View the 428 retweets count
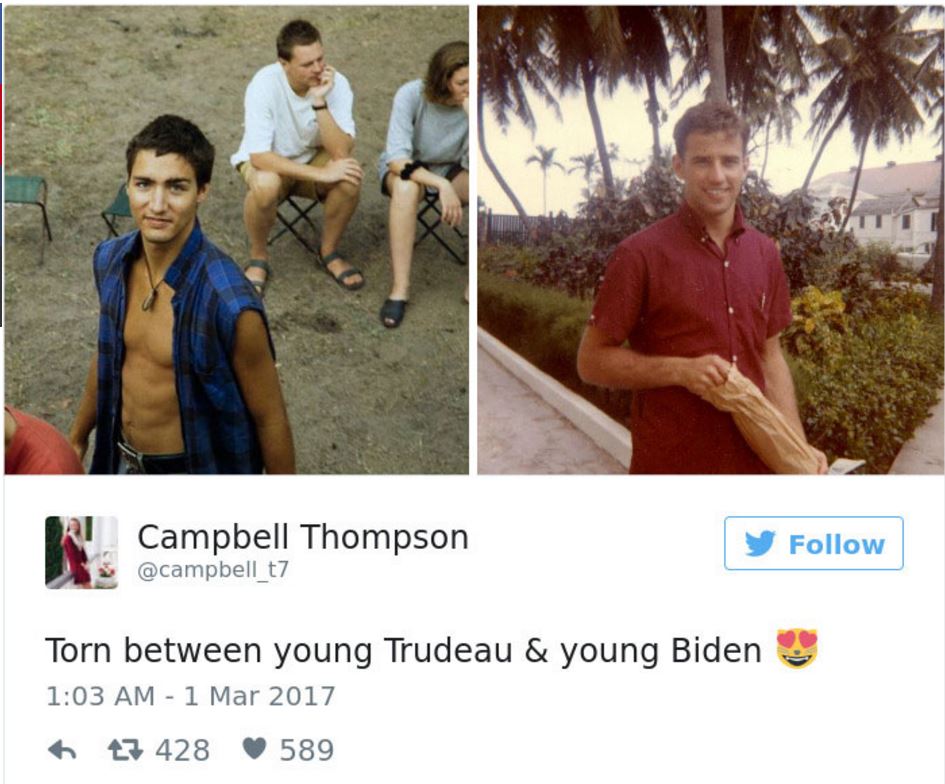945x784 pixels. pos(183,750)
